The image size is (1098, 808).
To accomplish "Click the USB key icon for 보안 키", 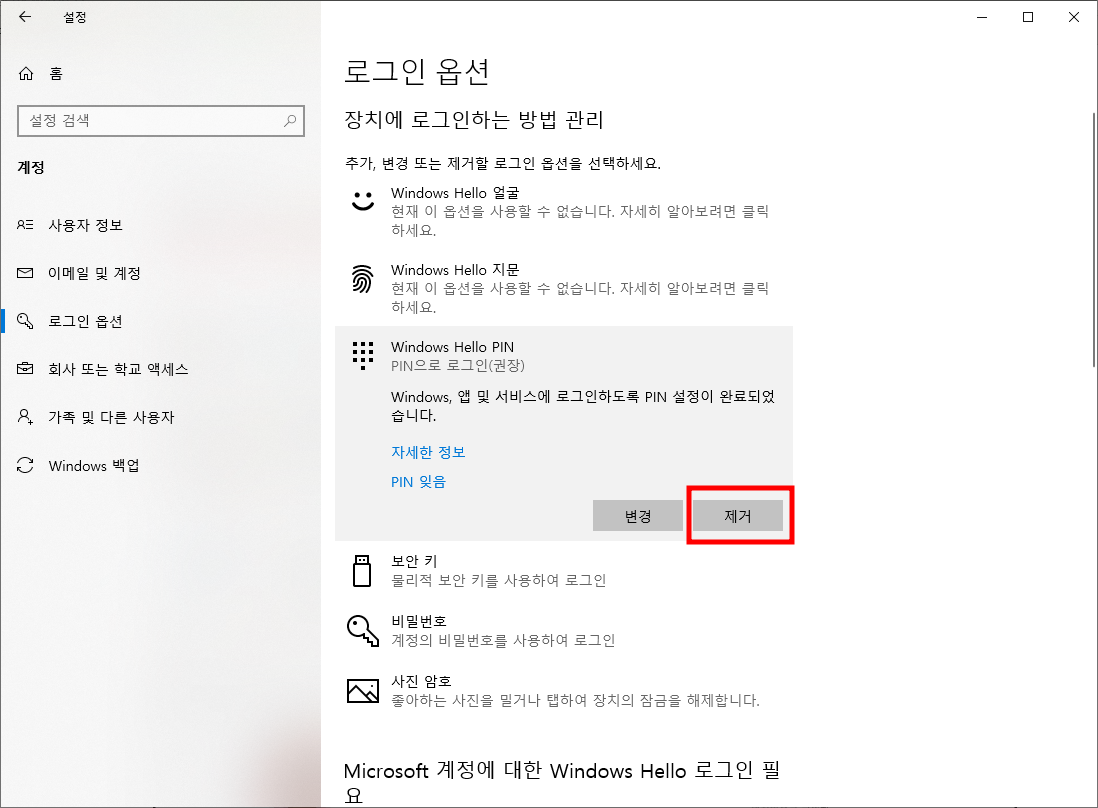I will coord(362,571).
